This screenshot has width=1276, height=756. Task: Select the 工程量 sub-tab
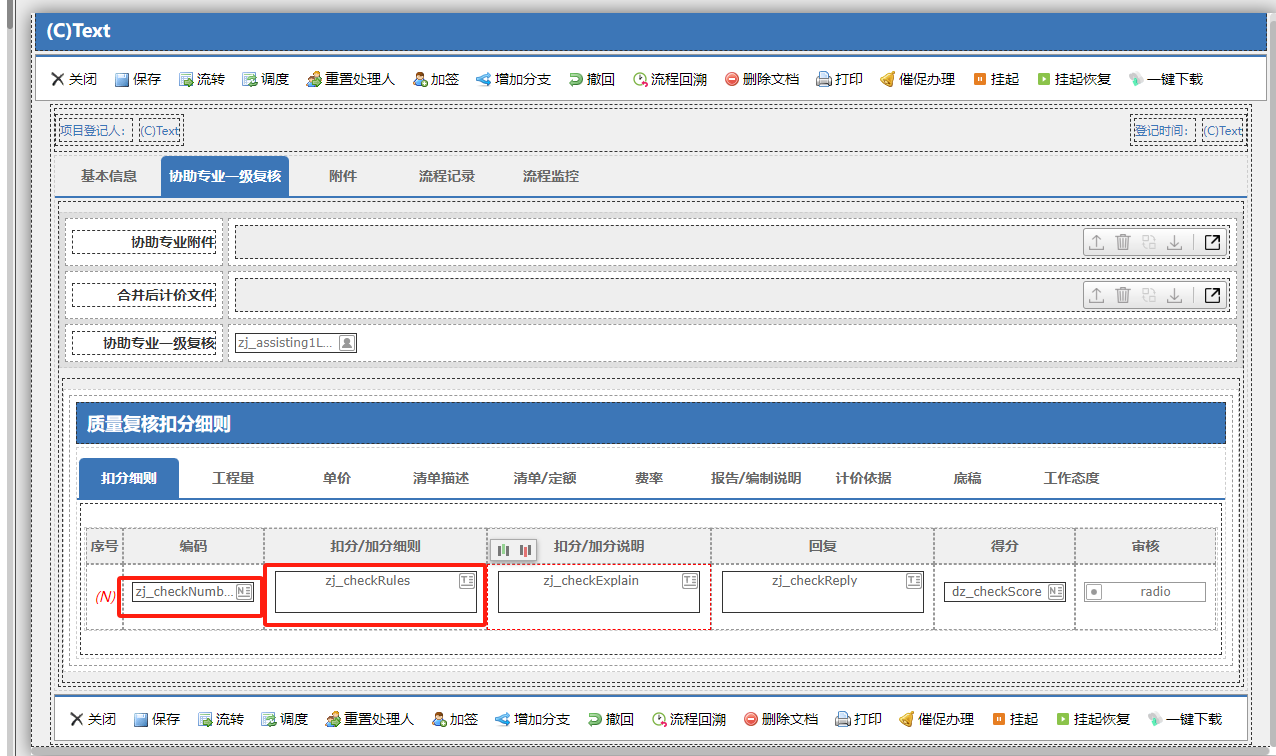pyautogui.click(x=233, y=478)
